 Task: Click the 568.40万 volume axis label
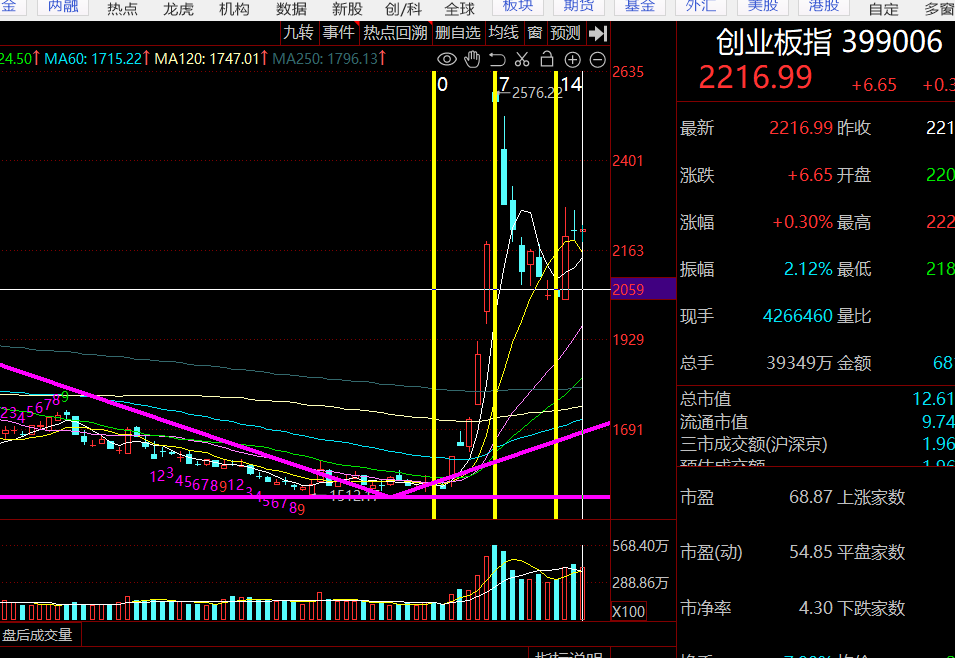point(640,546)
